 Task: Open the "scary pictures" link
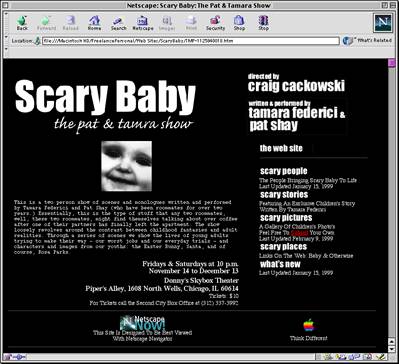[286, 218]
